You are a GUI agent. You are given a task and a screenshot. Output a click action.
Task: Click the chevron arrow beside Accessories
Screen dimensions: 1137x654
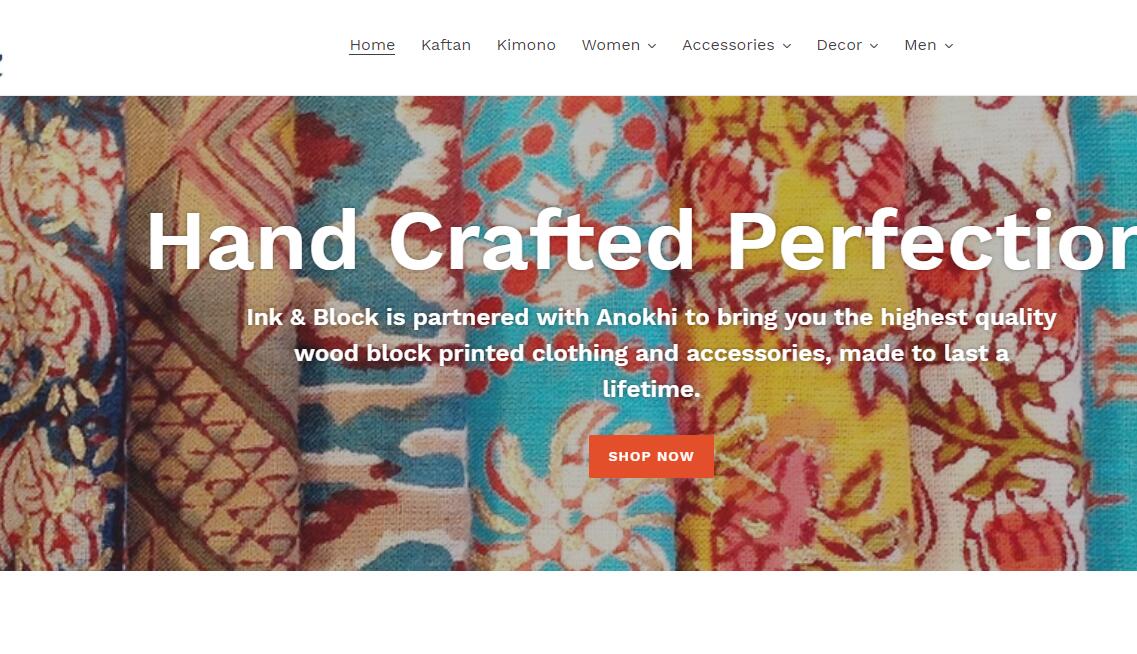click(787, 46)
